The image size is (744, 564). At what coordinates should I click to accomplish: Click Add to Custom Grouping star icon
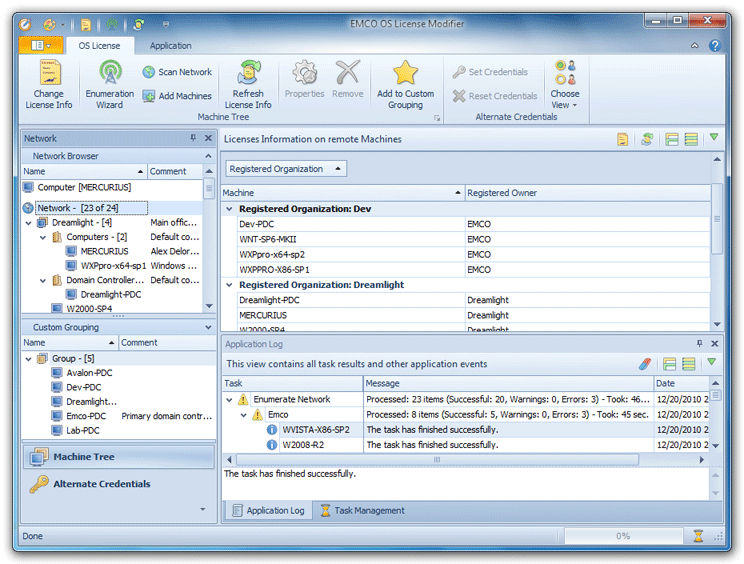coord(405,74)
